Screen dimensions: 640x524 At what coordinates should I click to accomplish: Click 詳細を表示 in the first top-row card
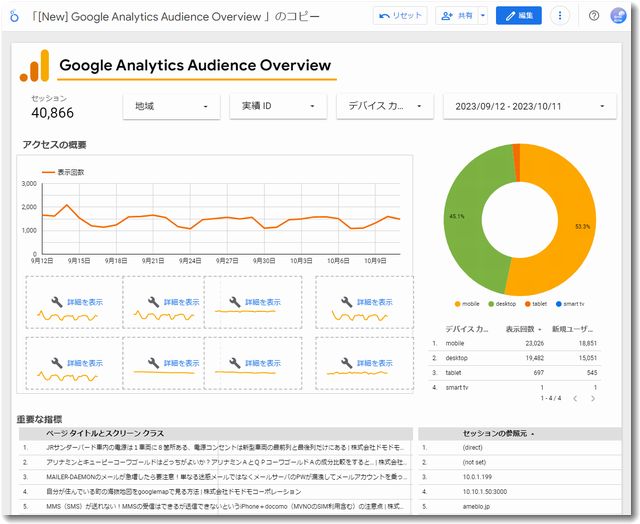pos(85,302)
